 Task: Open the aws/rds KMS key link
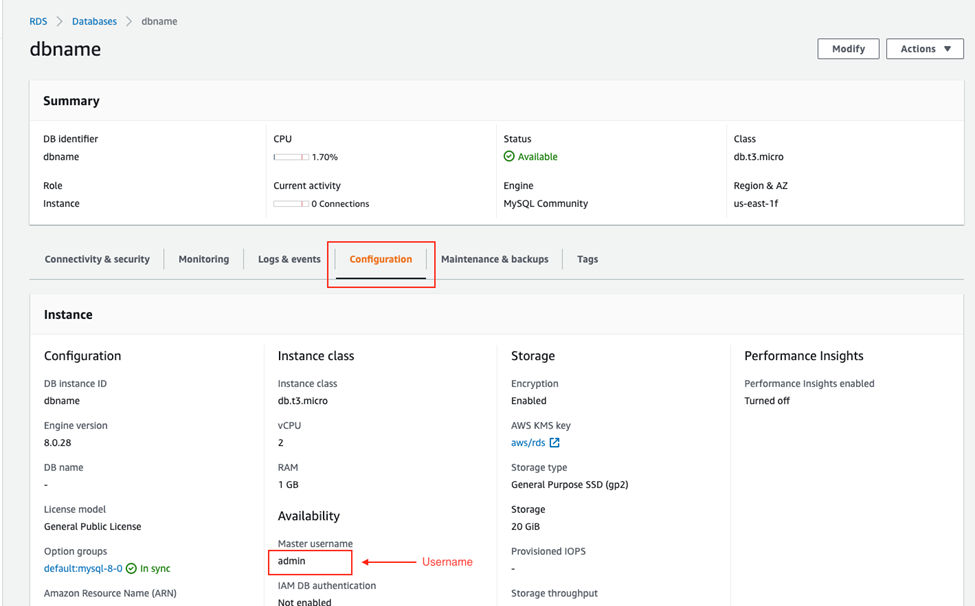[x=527, y=443]
